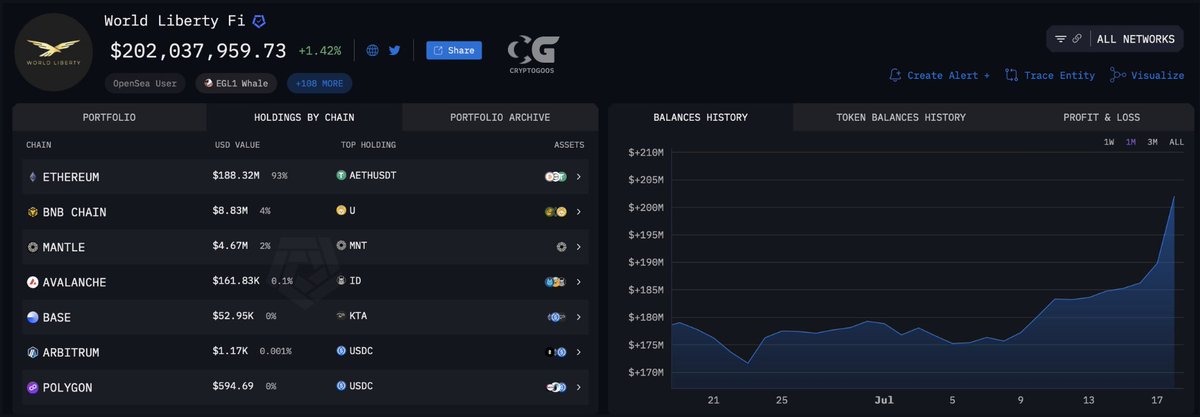
Task: Click the Share button
Action: click(x=454, y=50)
